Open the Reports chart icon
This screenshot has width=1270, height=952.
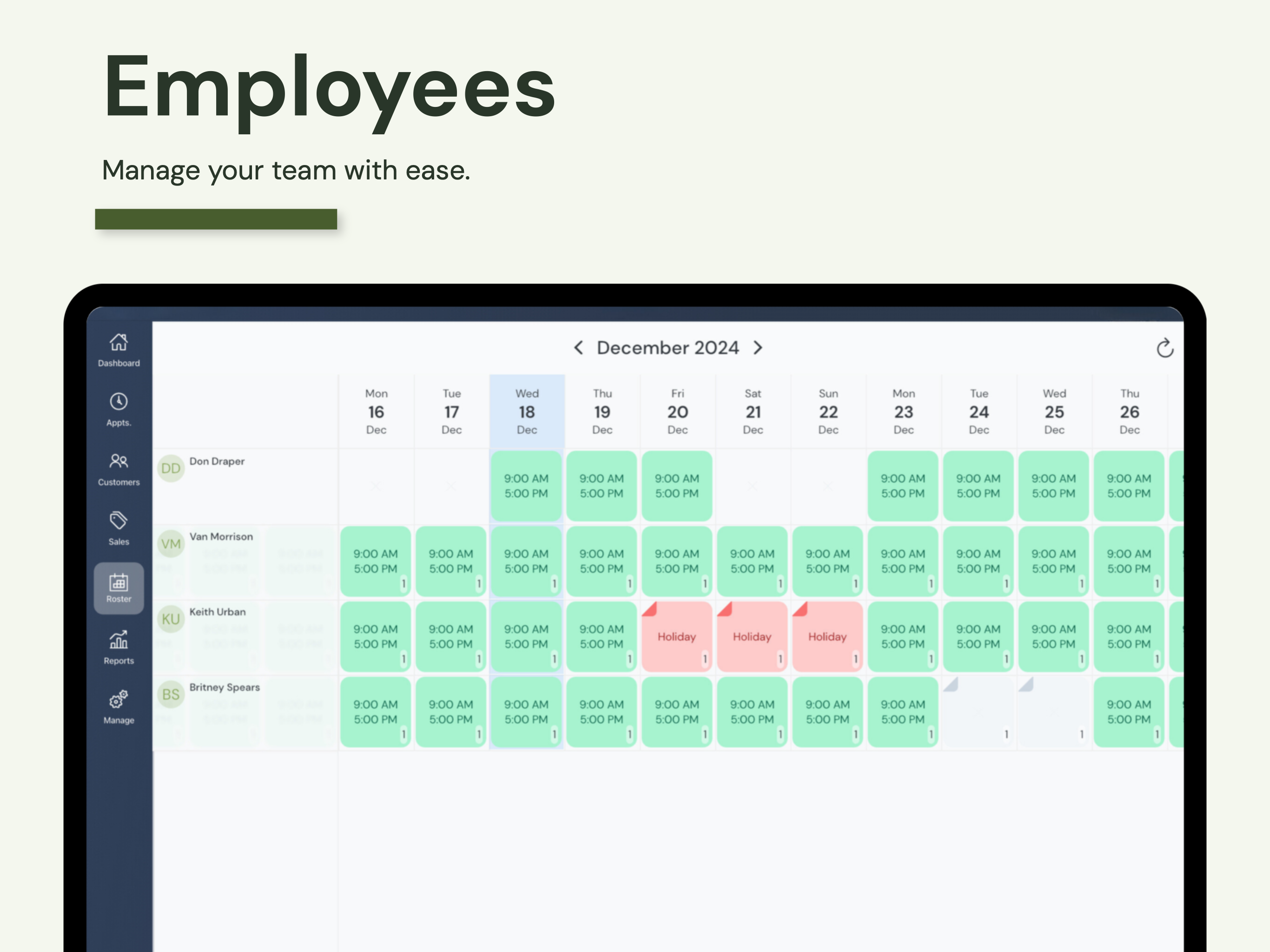click(119, 640)
